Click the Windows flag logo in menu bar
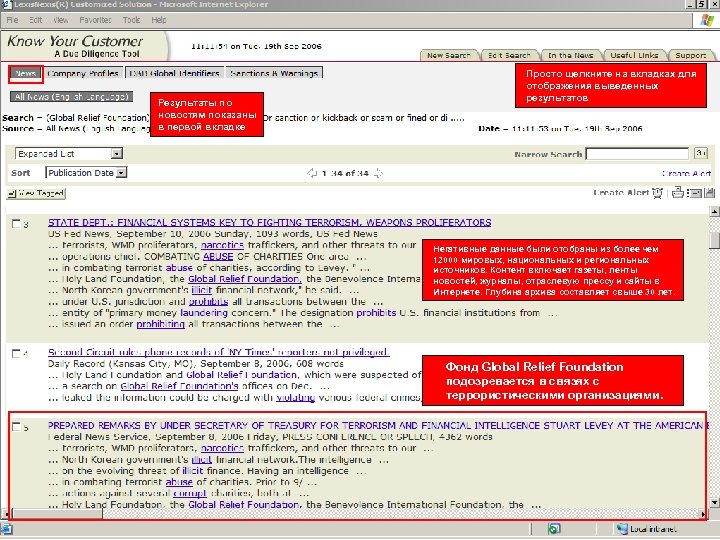The width and height of the screenshot is (720, 540). click(x=707, y=20)
